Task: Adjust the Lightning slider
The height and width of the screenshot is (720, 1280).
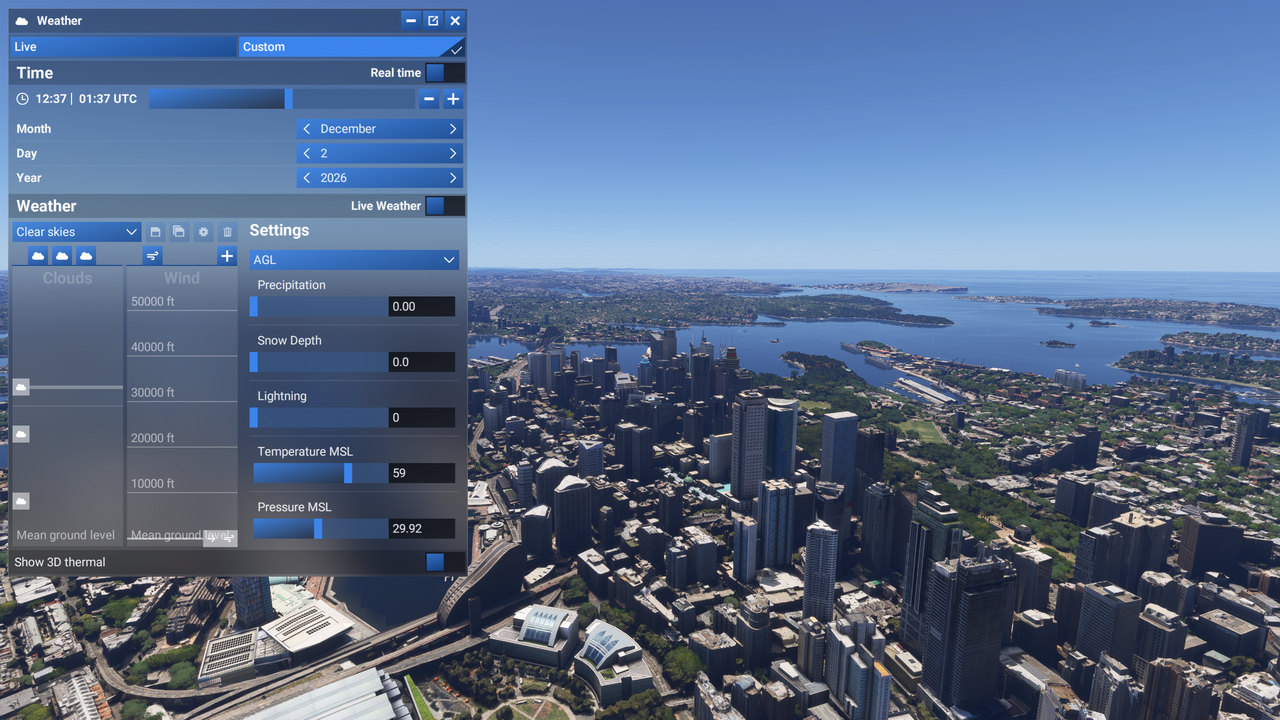Action: coord(319,418)
